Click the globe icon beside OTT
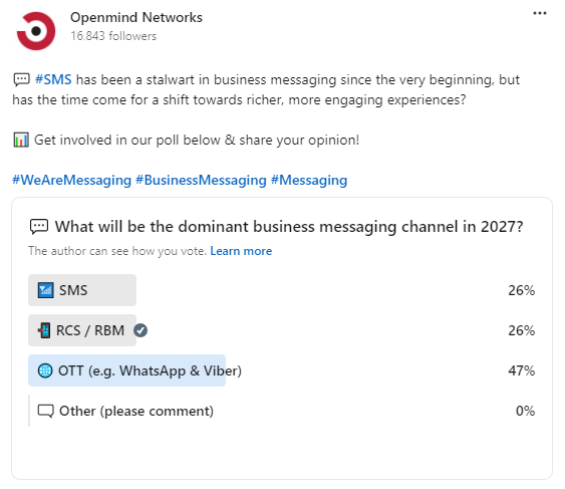 (x=45, y=370)
